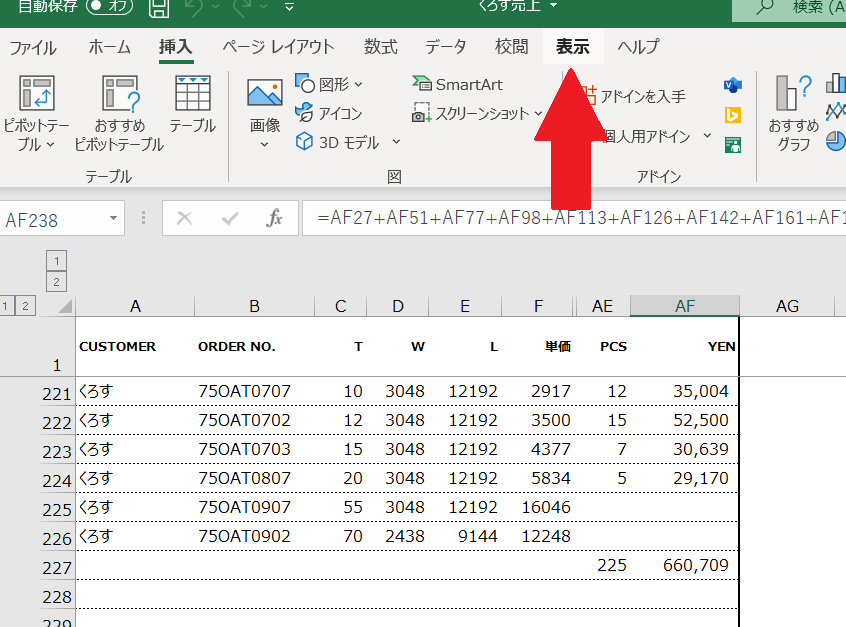Screen dimensions: 846x627
Task: Select the 挿入 ribbon tab
Action: pos(176,47)
